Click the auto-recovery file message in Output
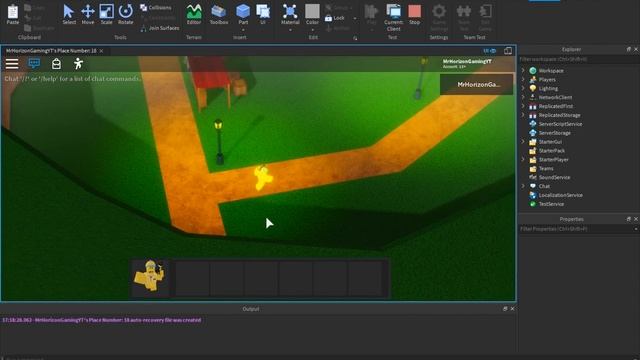 (102, 320)
